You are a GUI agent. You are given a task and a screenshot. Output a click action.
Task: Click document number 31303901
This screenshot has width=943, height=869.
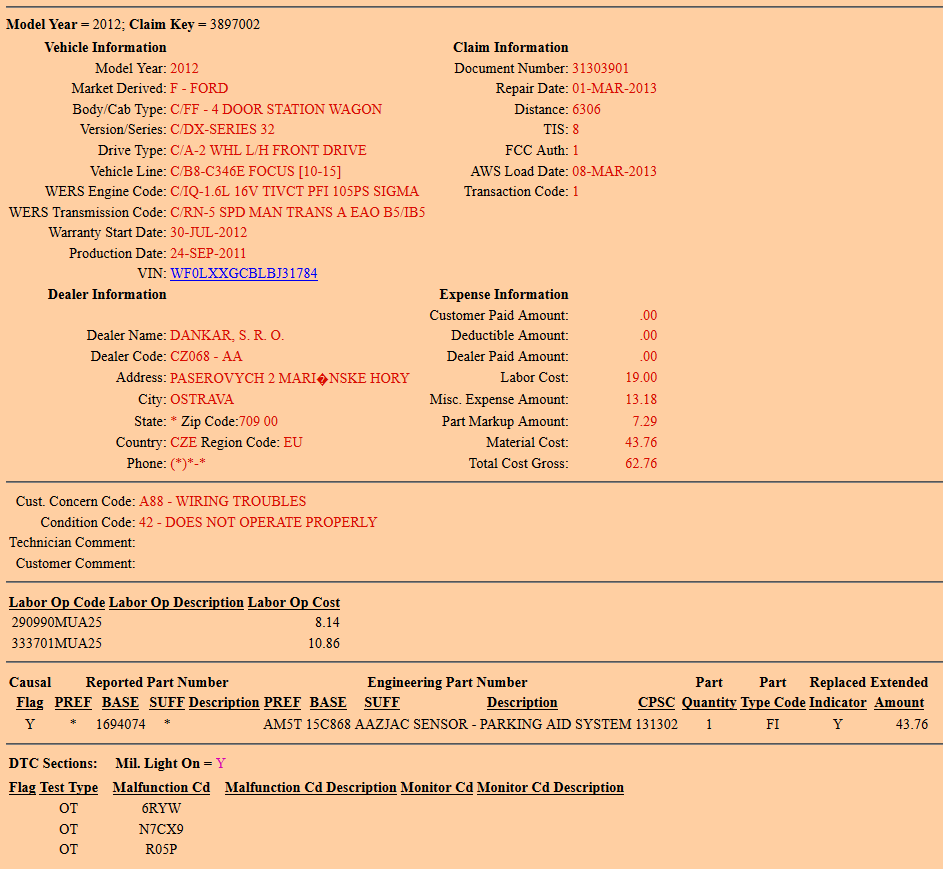(x=600, y=68)
